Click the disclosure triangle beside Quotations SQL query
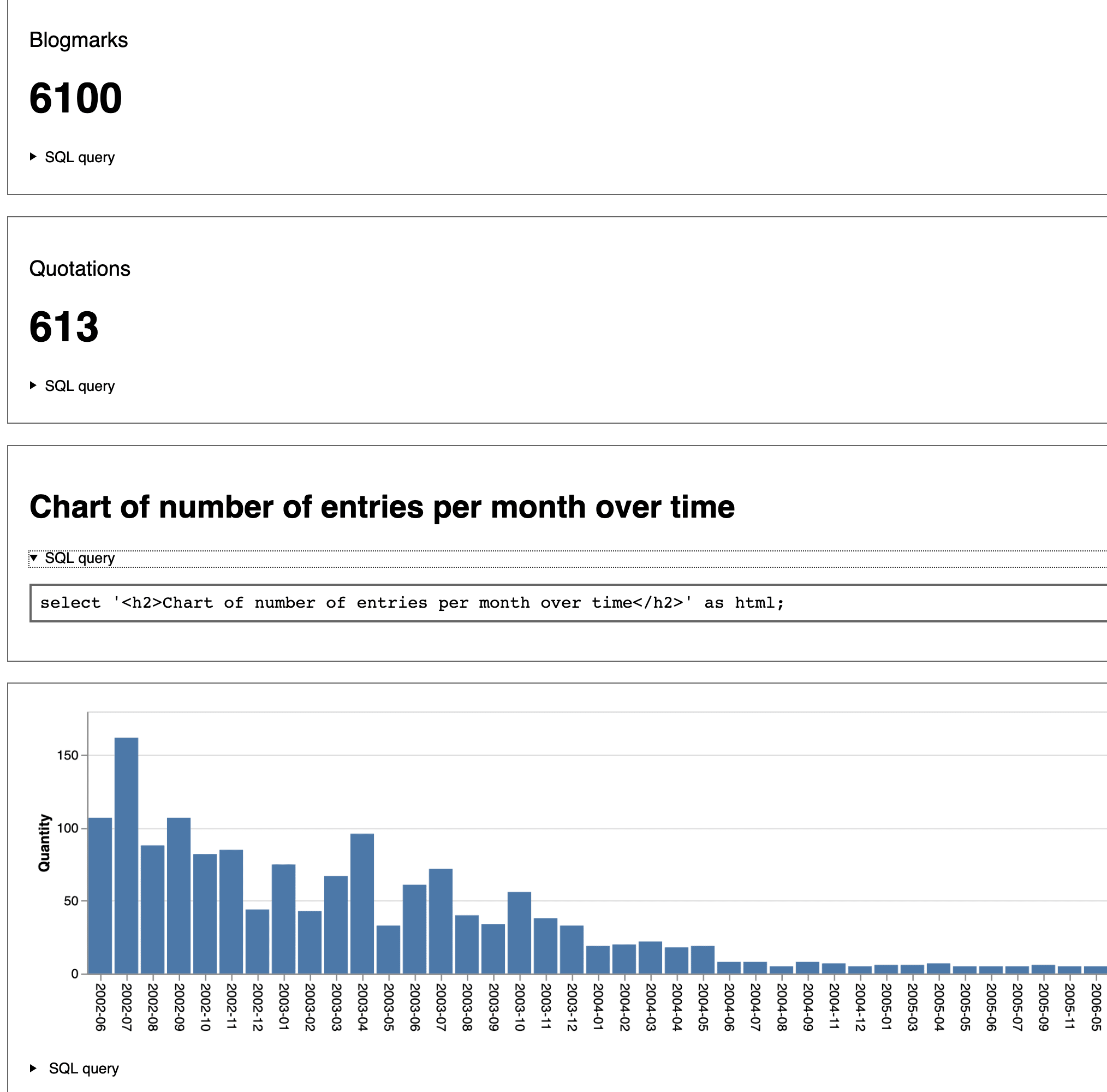Screen dimensions: 1107x1092 click(x=33, y=385)
